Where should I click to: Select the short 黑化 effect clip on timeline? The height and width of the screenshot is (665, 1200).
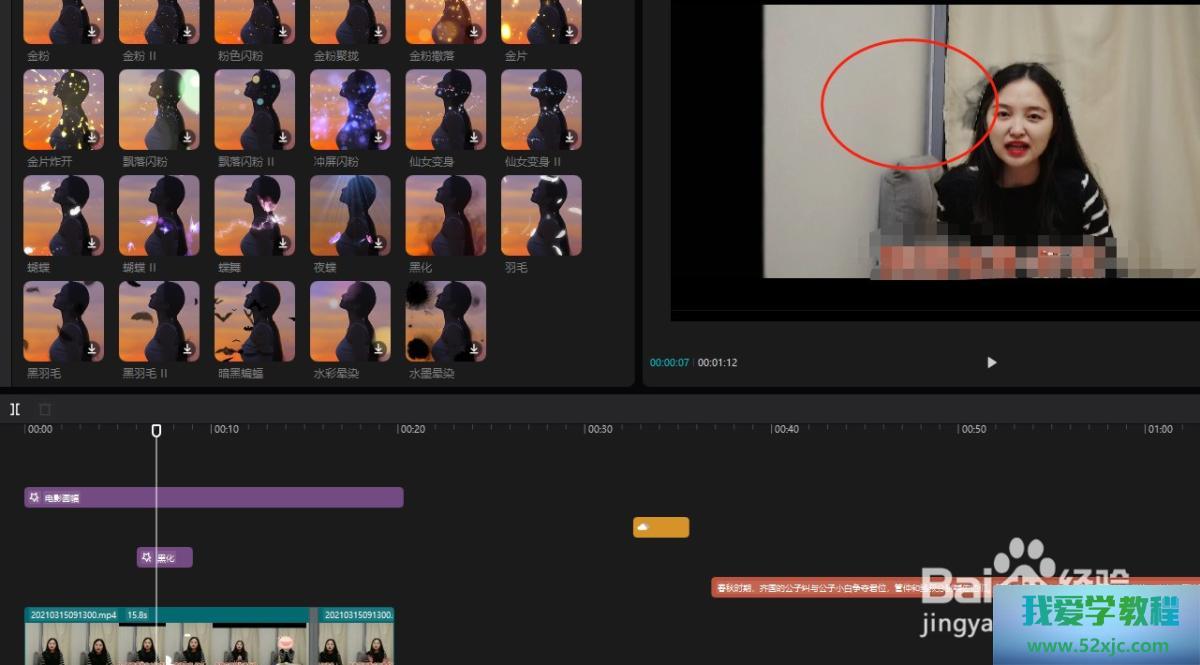[164, 558]
